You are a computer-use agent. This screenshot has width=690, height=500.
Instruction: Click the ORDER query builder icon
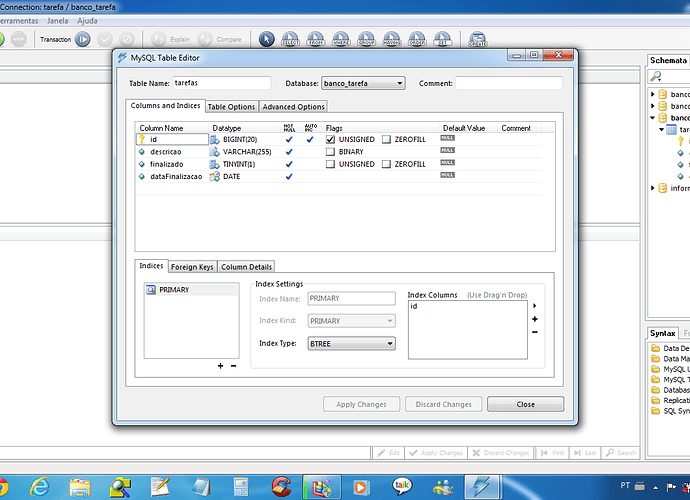[x=417, y=39]
